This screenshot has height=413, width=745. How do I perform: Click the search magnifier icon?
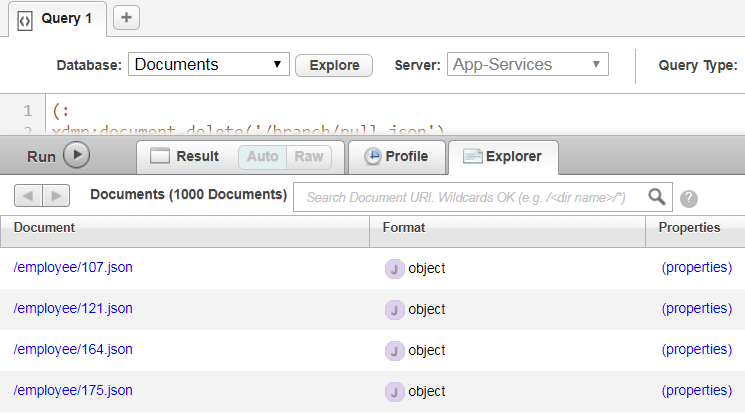[657, 196]
